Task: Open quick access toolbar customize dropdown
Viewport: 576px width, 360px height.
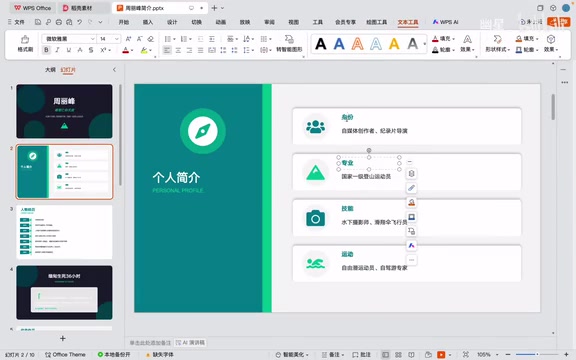Action: pos(100,22)
